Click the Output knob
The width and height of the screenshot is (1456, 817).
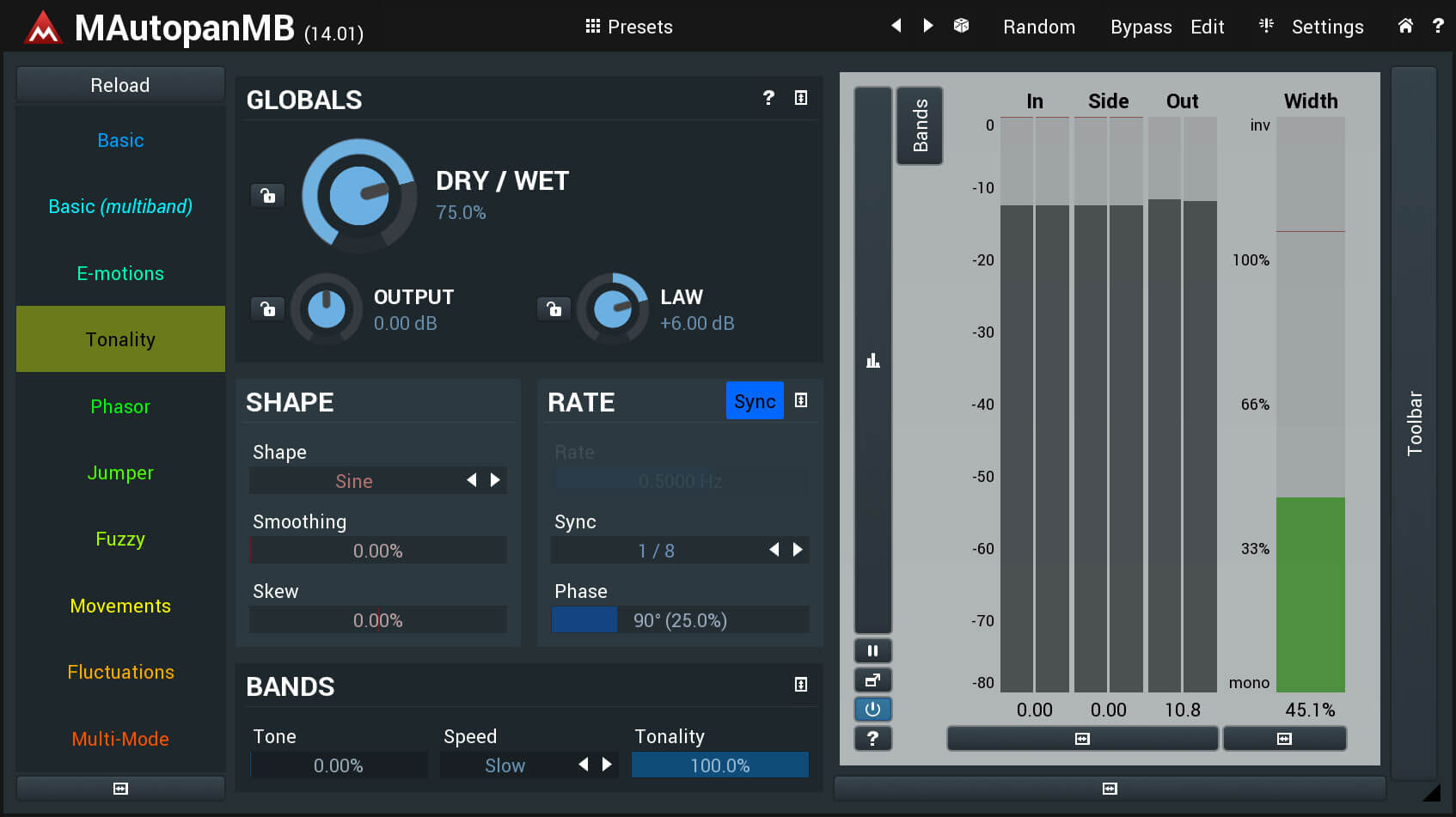pyautogui.click(x=327, y=308)
